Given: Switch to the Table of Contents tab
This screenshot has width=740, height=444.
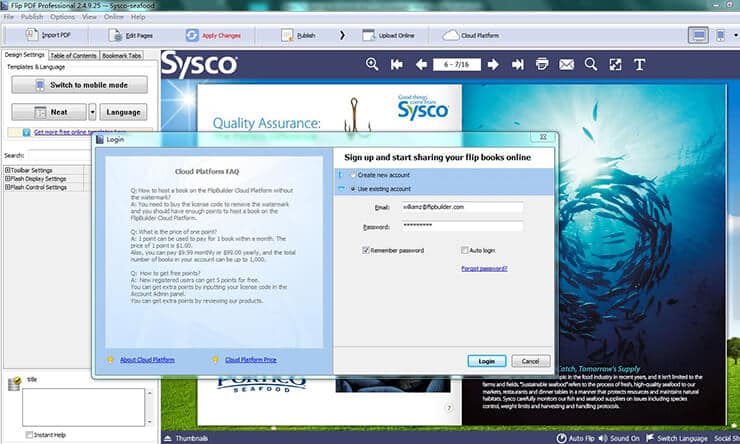Looking at the screenshot, I should click(73, 55).
